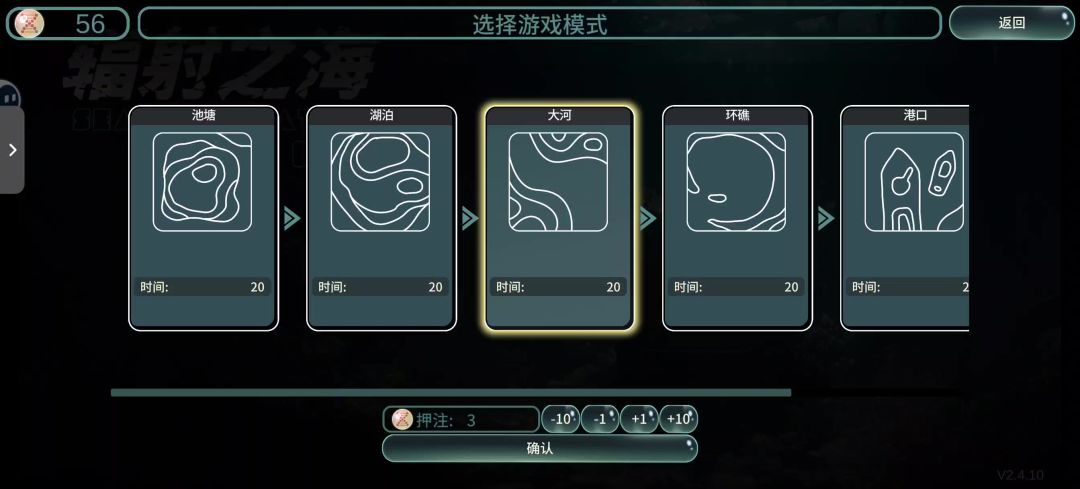Click the arrow between 湖泊 and 大河
The image size is (1080, 489).
pyautogui.click(x=470, y=219)
